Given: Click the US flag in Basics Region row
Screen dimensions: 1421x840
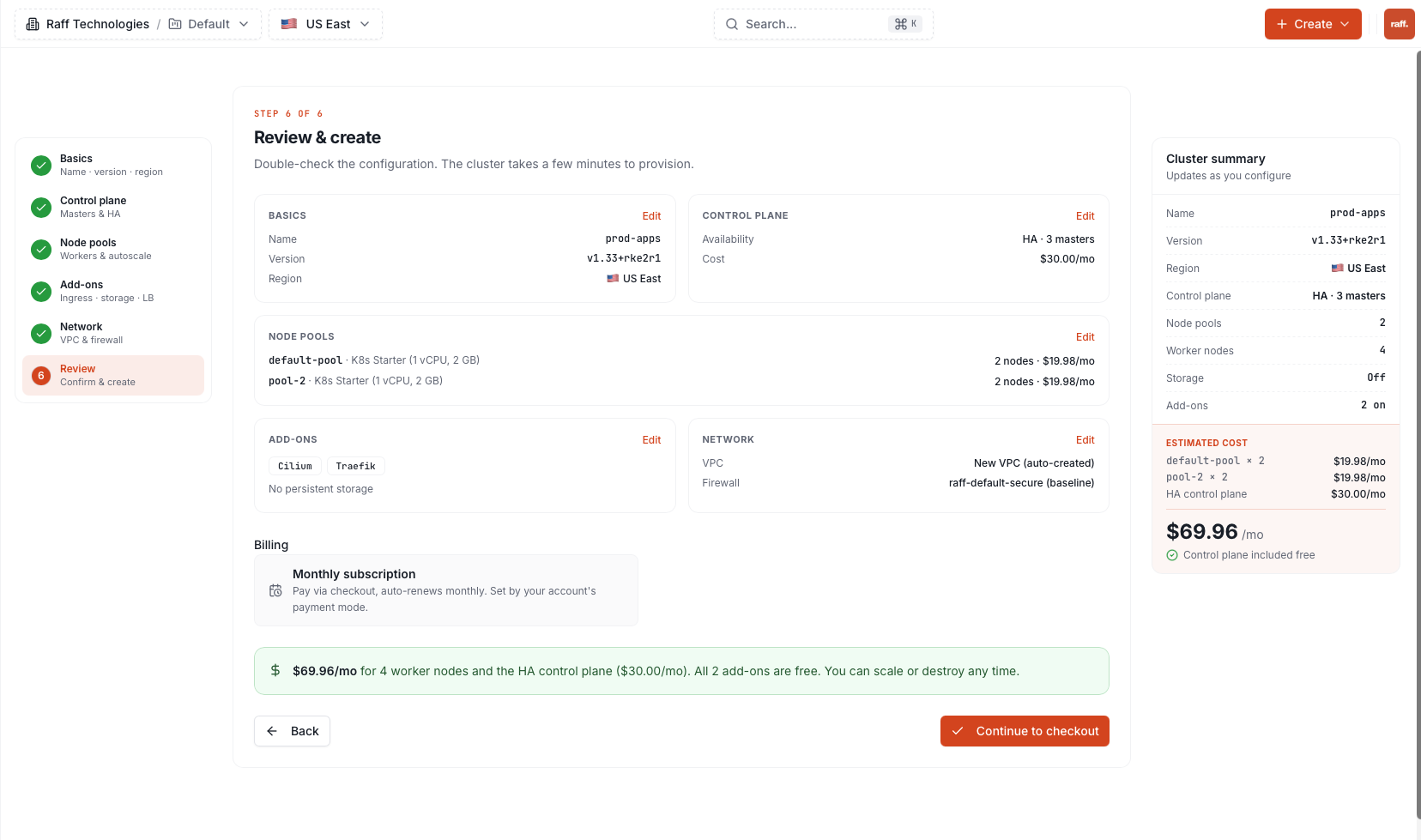Looking at the screenshot, I should click(613, 279).
